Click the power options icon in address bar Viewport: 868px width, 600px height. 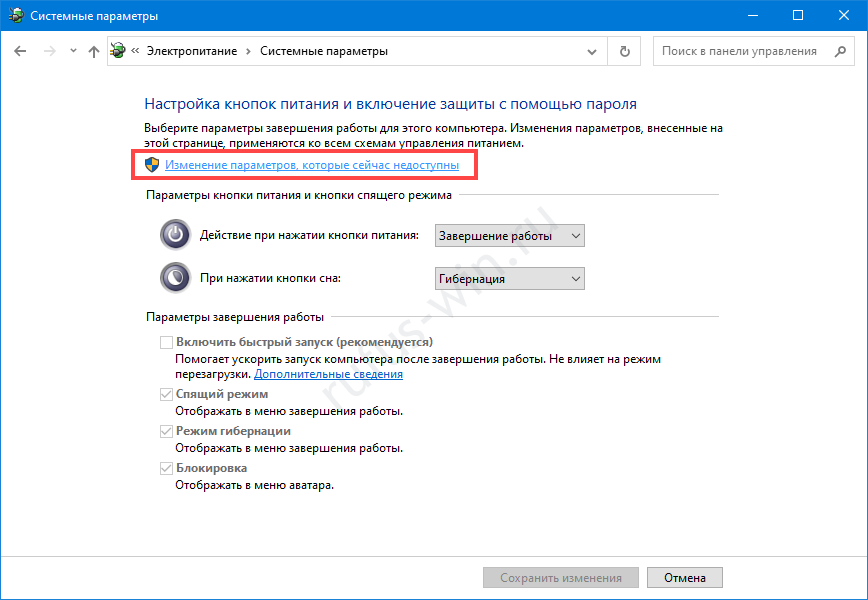click(x=117, y=51)
